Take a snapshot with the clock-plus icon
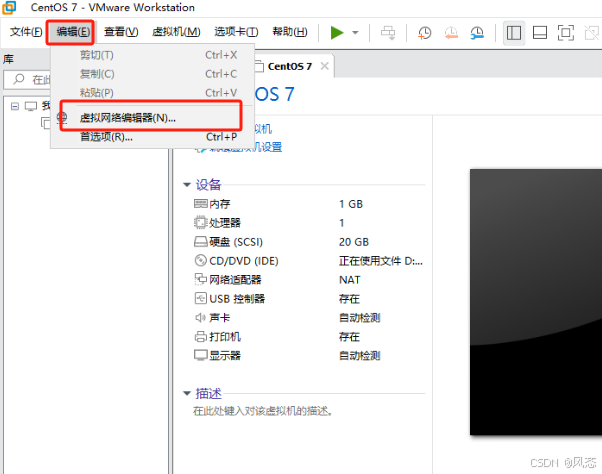Screen dimensions: 602x474 (424, 33)
